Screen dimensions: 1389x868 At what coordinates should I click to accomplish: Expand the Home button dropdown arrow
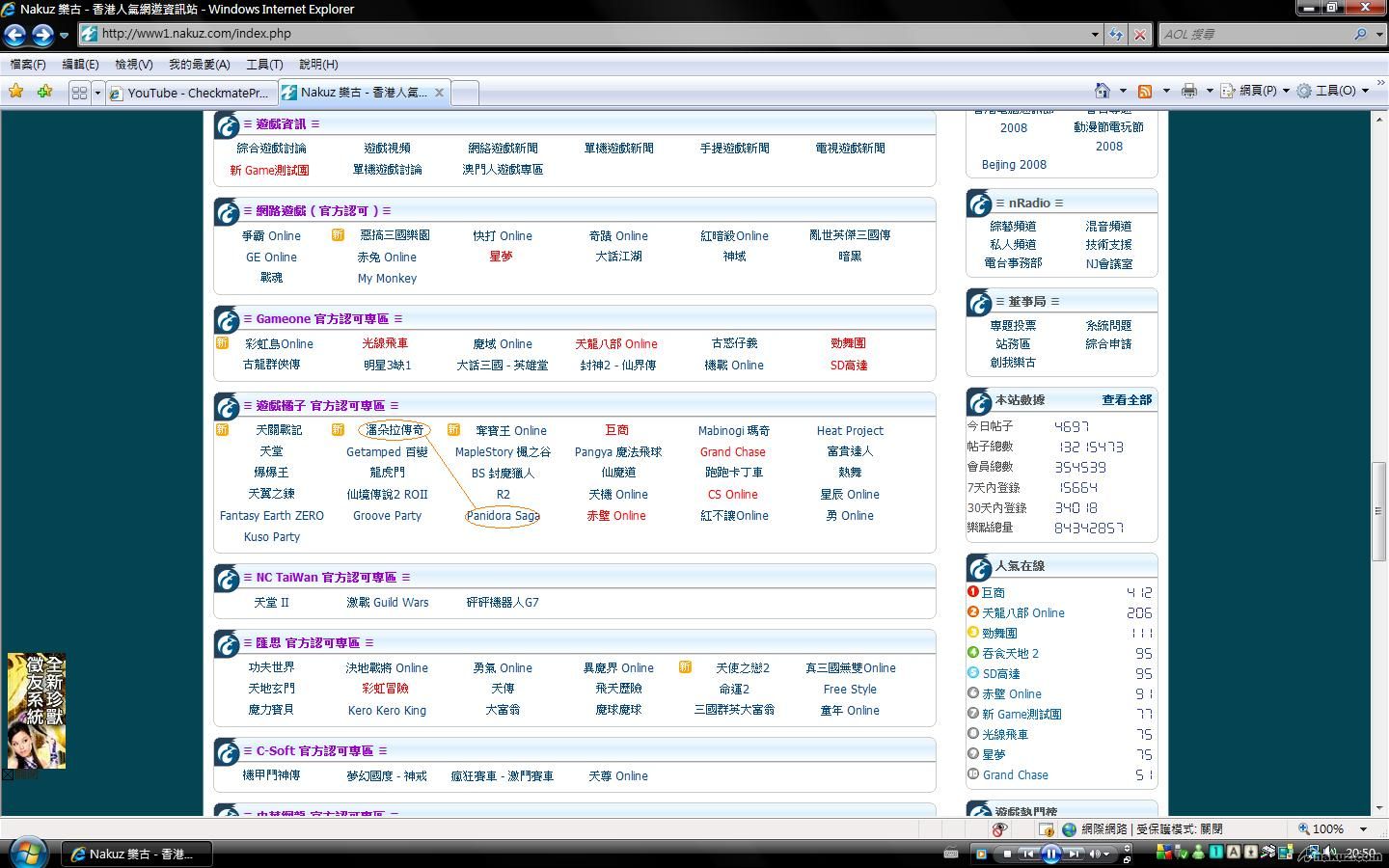point(1123,91)
